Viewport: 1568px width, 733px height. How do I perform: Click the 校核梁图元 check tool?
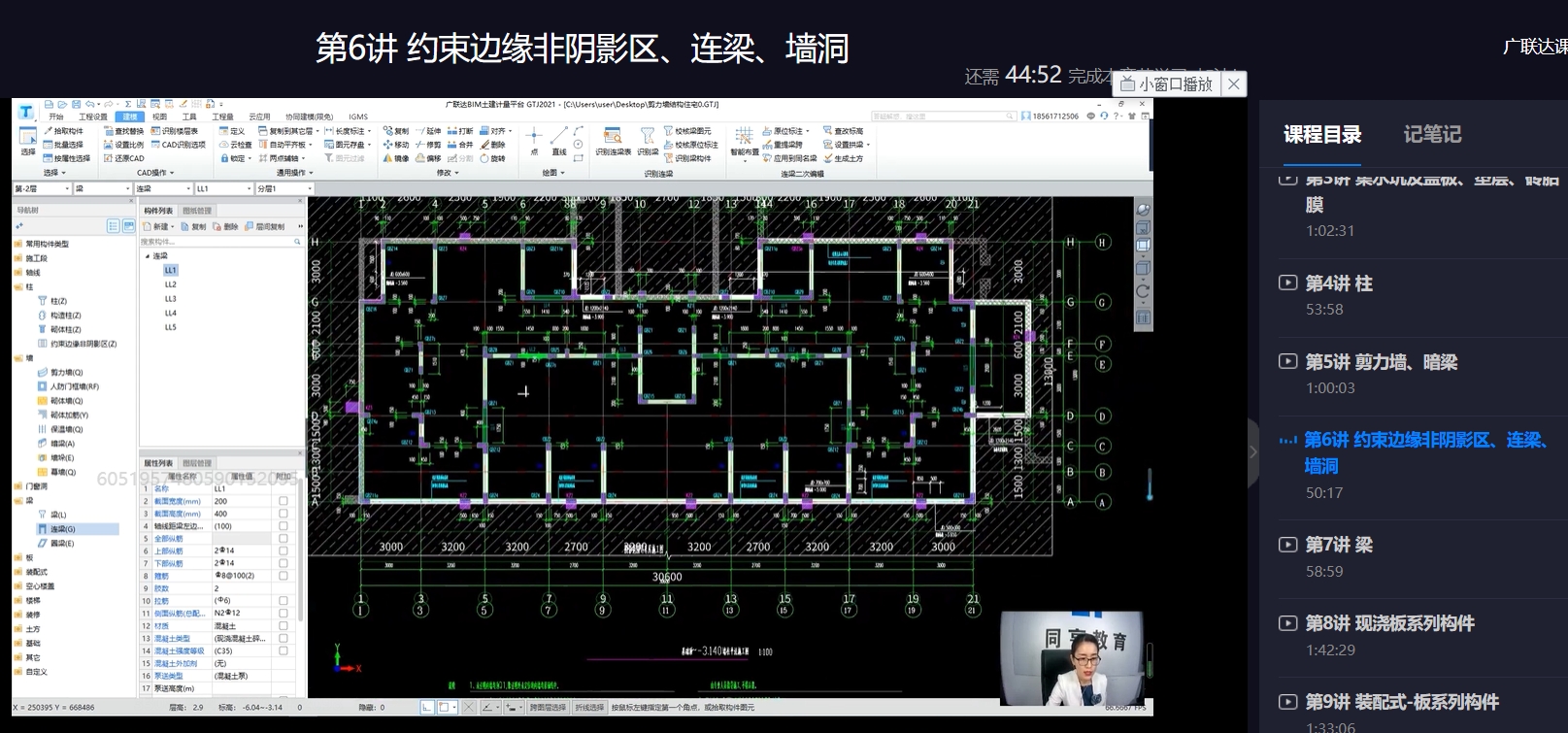click(687, 131)
